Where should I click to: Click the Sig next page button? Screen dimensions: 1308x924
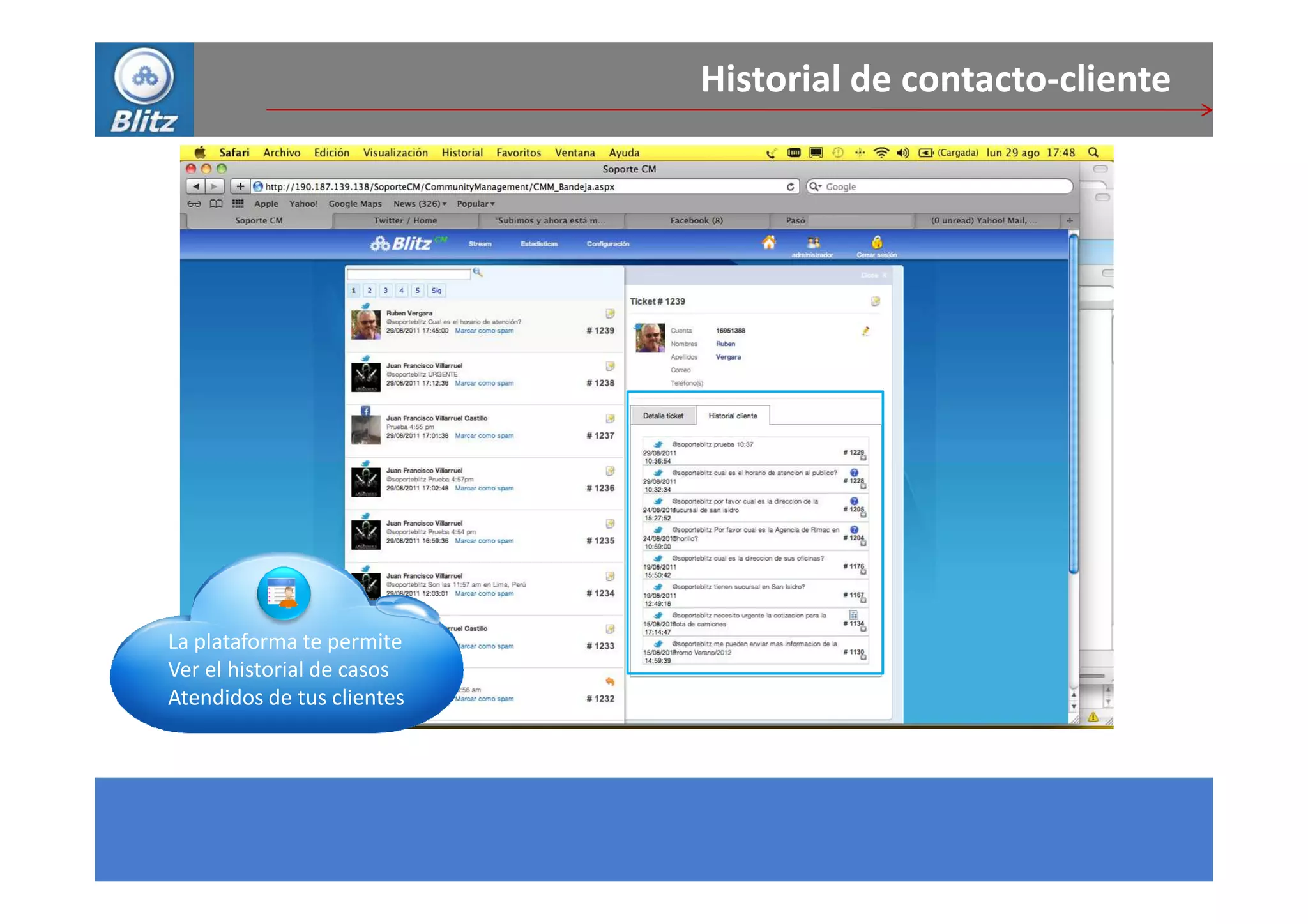coord(436,291)
